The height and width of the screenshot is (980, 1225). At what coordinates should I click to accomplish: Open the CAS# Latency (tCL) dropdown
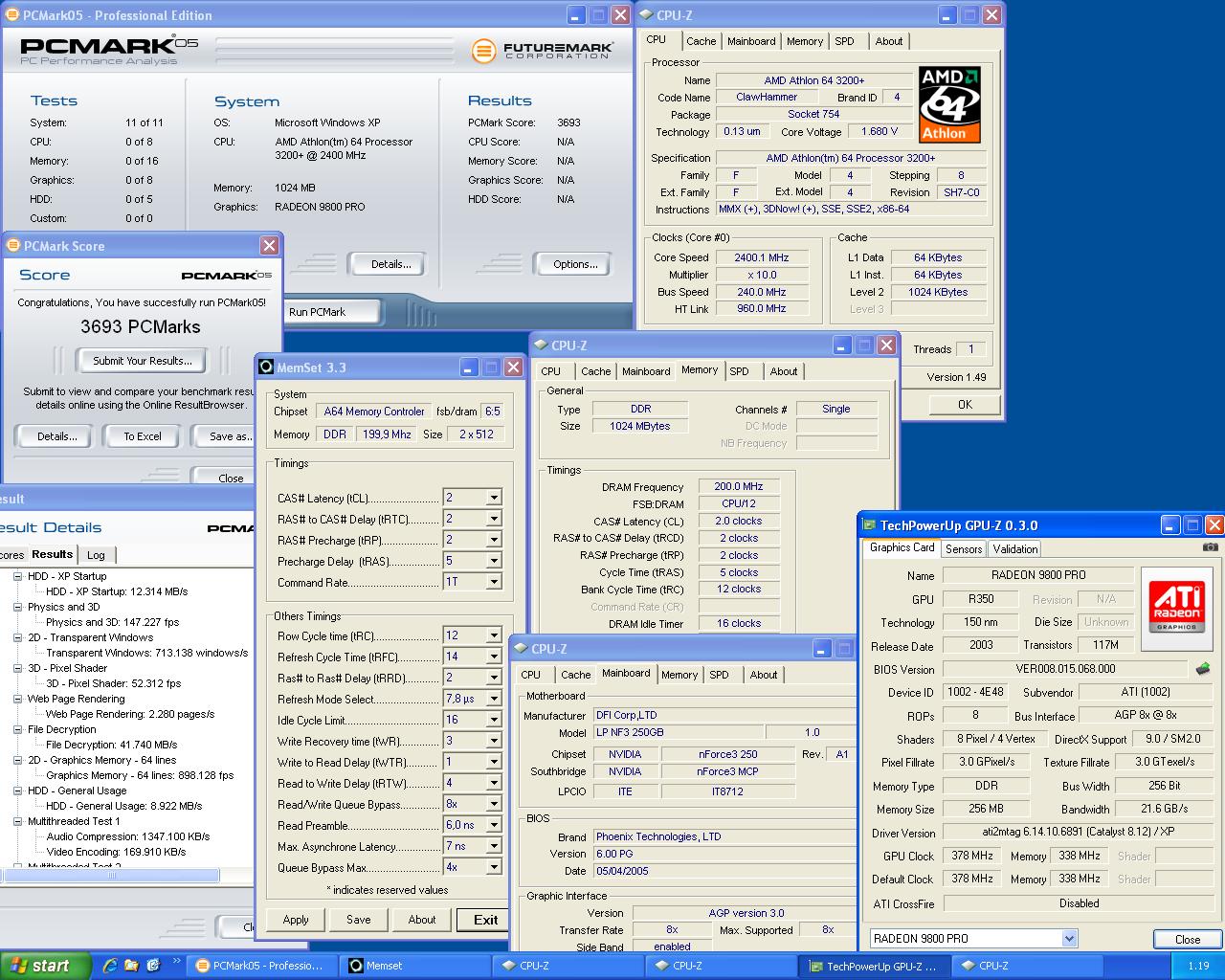494,498
